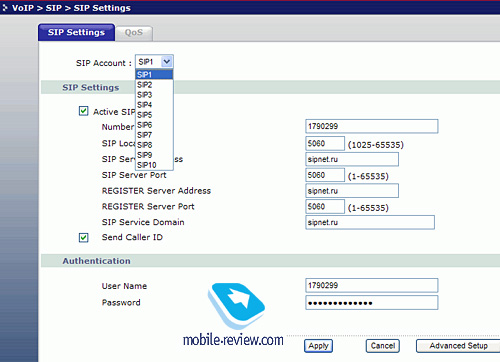Click the Cancel button
500x362 pixels.
[383, 346]
